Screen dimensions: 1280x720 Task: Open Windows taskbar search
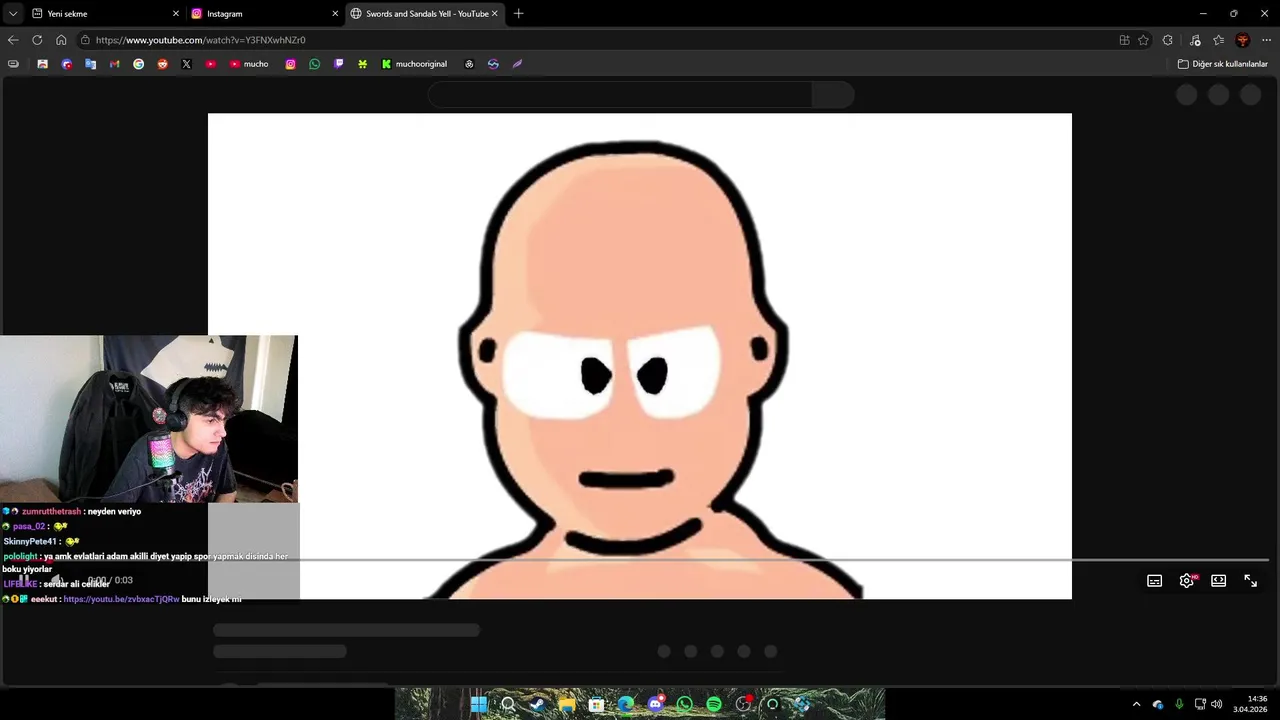tap(508, 704)
